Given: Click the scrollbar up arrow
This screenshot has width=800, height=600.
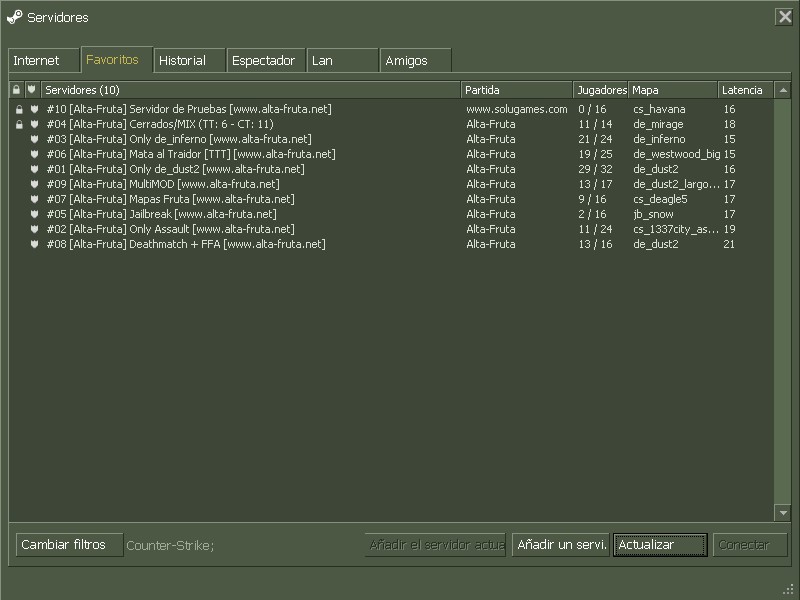Looking at the screenshot, I should tap(783, 90).
